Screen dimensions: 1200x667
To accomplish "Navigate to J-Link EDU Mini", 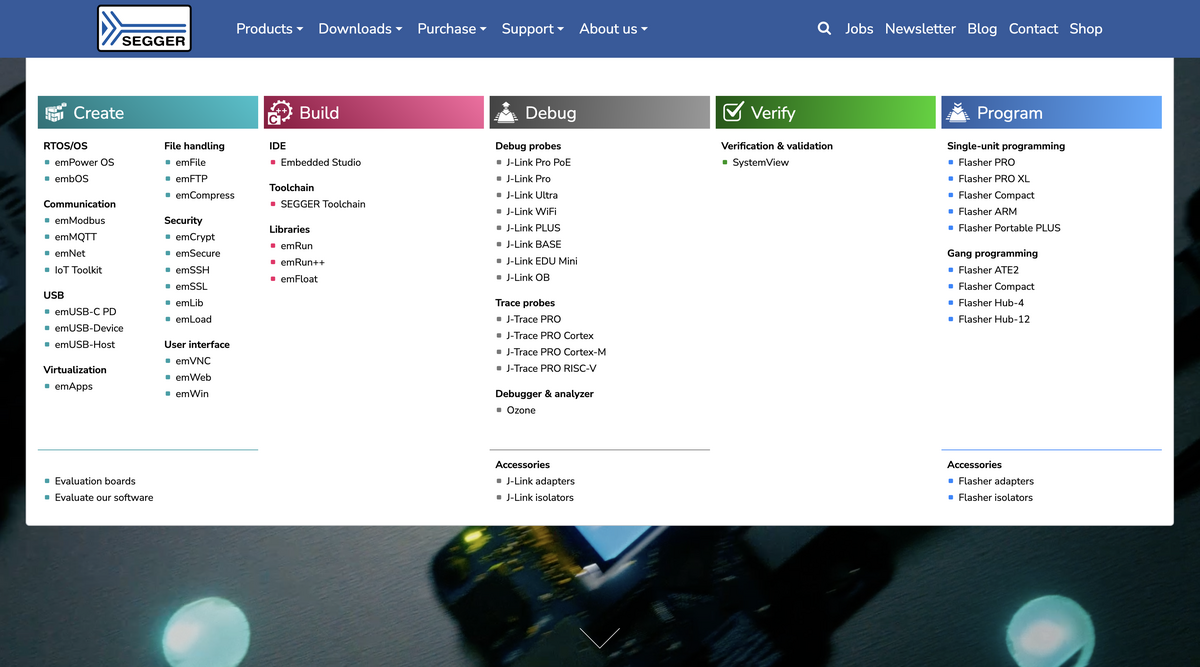I will pos(541,261).
